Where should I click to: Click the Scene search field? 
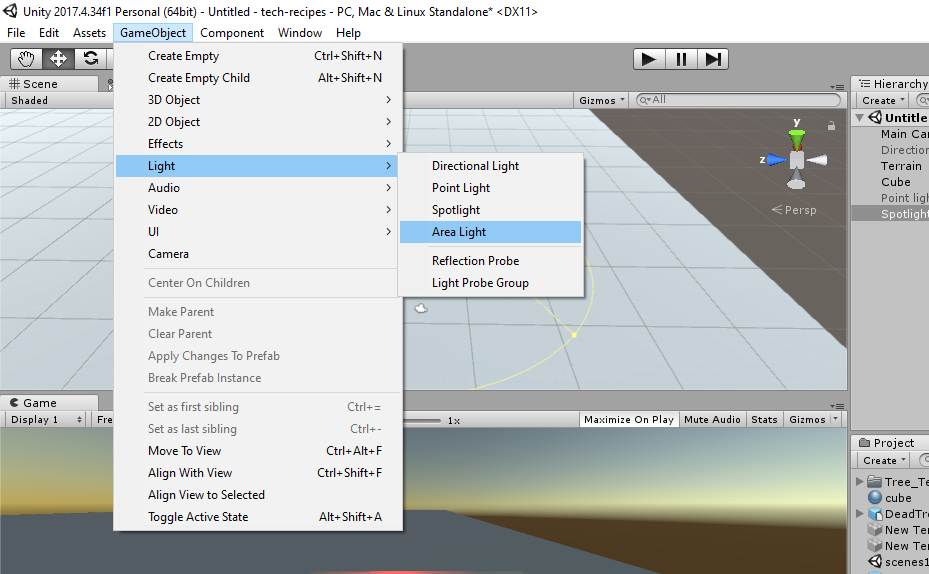(x=738, y=100)
